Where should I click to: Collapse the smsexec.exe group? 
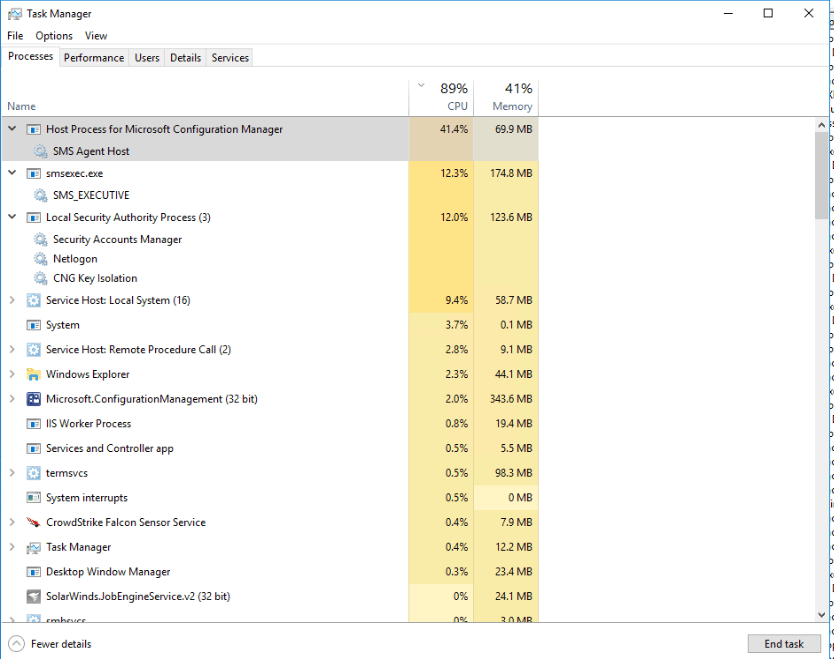pos(12,173)
